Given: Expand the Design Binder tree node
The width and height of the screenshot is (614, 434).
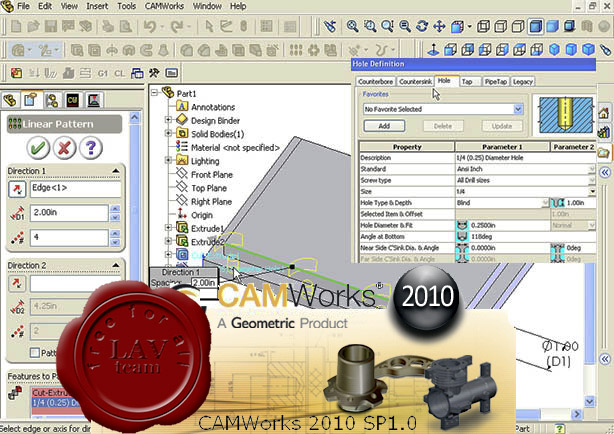Looking at the screenshot, I should tap(168, 120).
